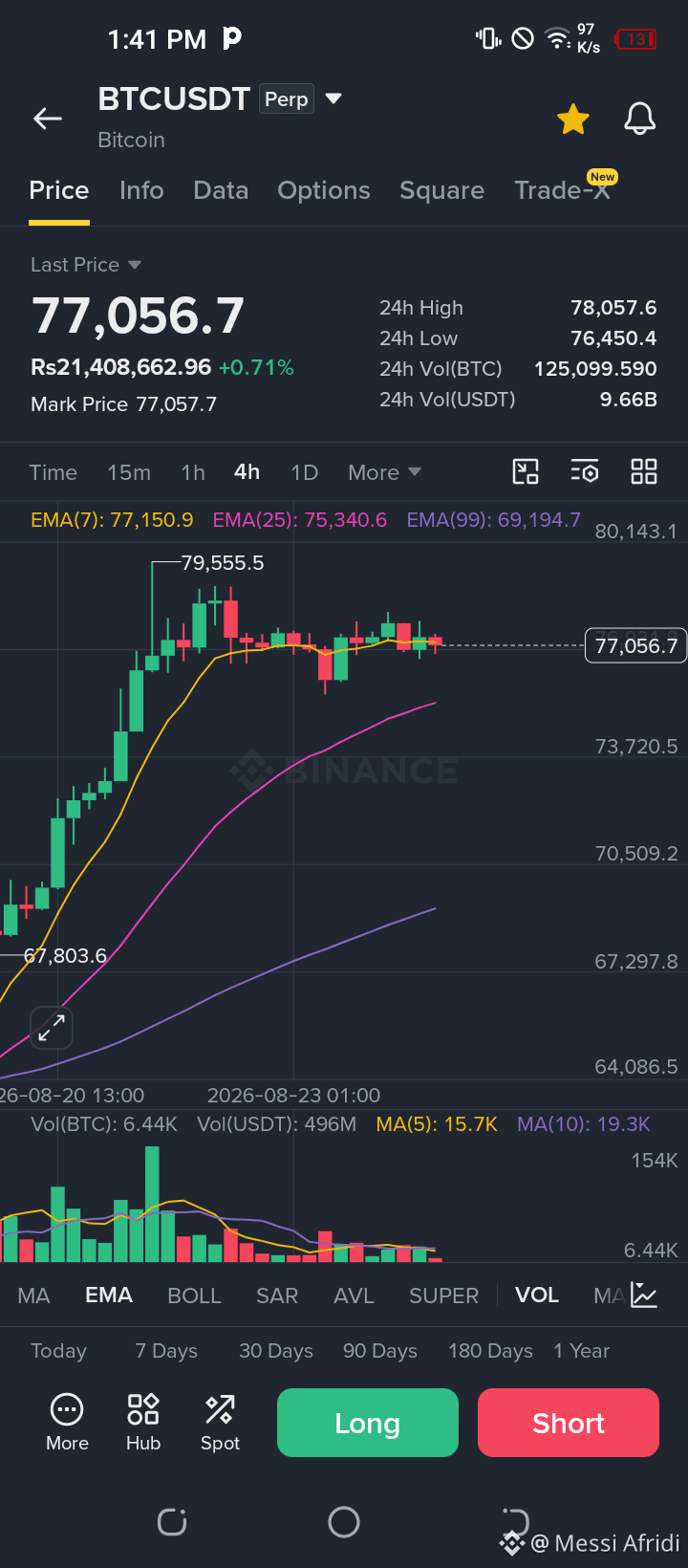688x1568 pixels.
Task: Show Today price change
Action: coord(58,1351)
